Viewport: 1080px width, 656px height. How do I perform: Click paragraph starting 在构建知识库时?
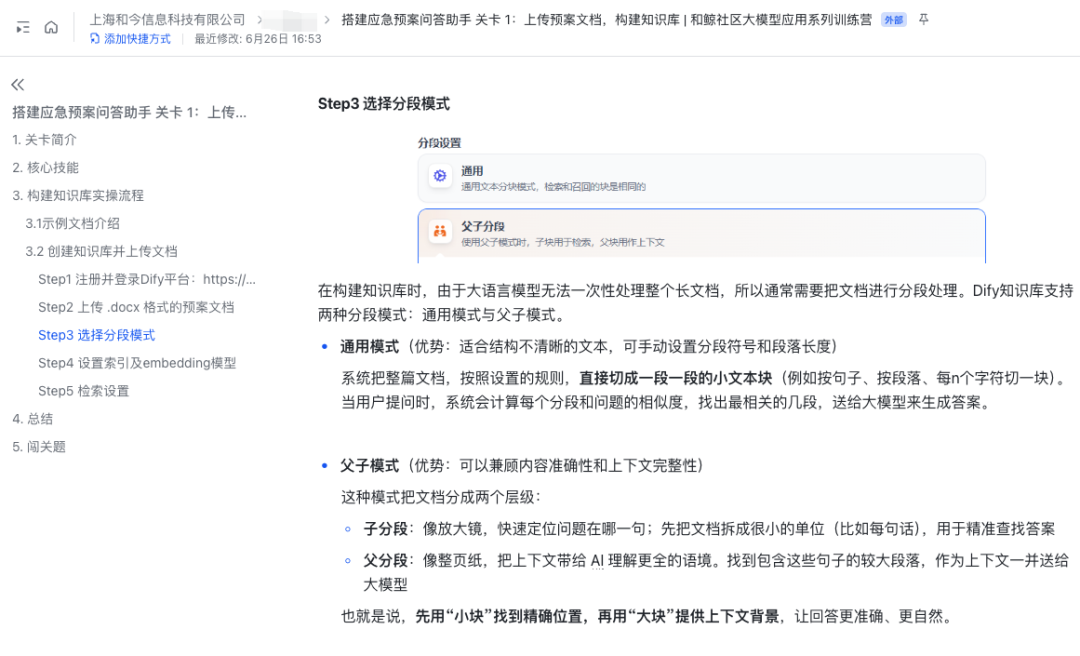click(x=696, y=303)
